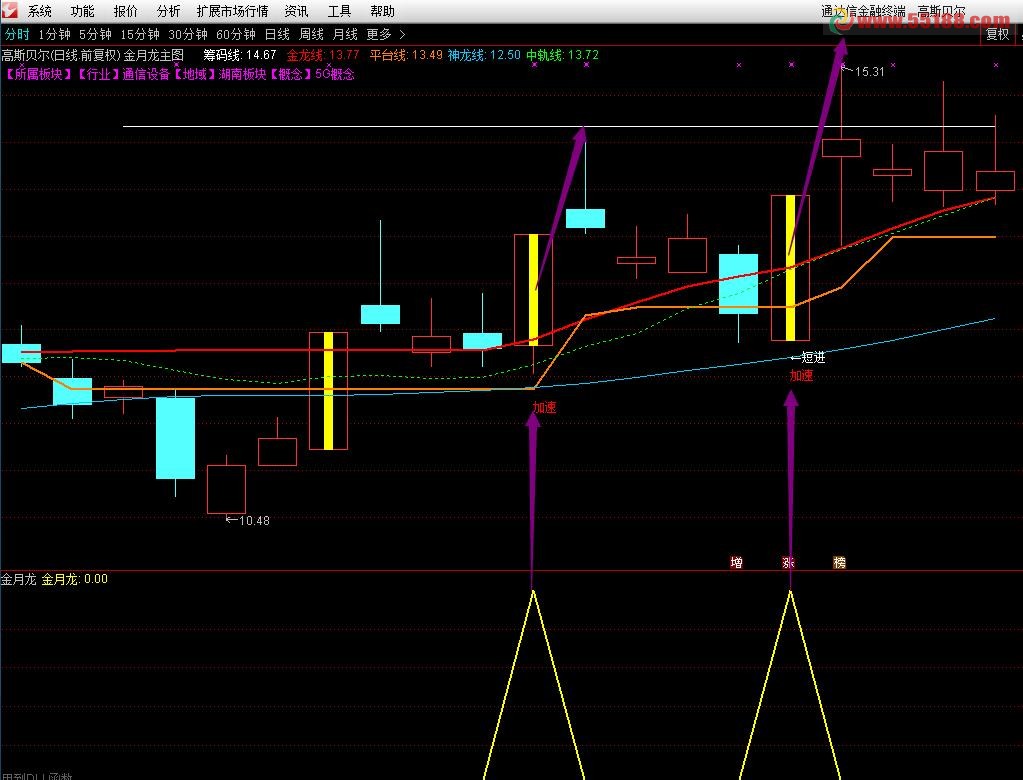
Task: Click the 金龙线 indicator value label
Action: (x=322, y=55)
